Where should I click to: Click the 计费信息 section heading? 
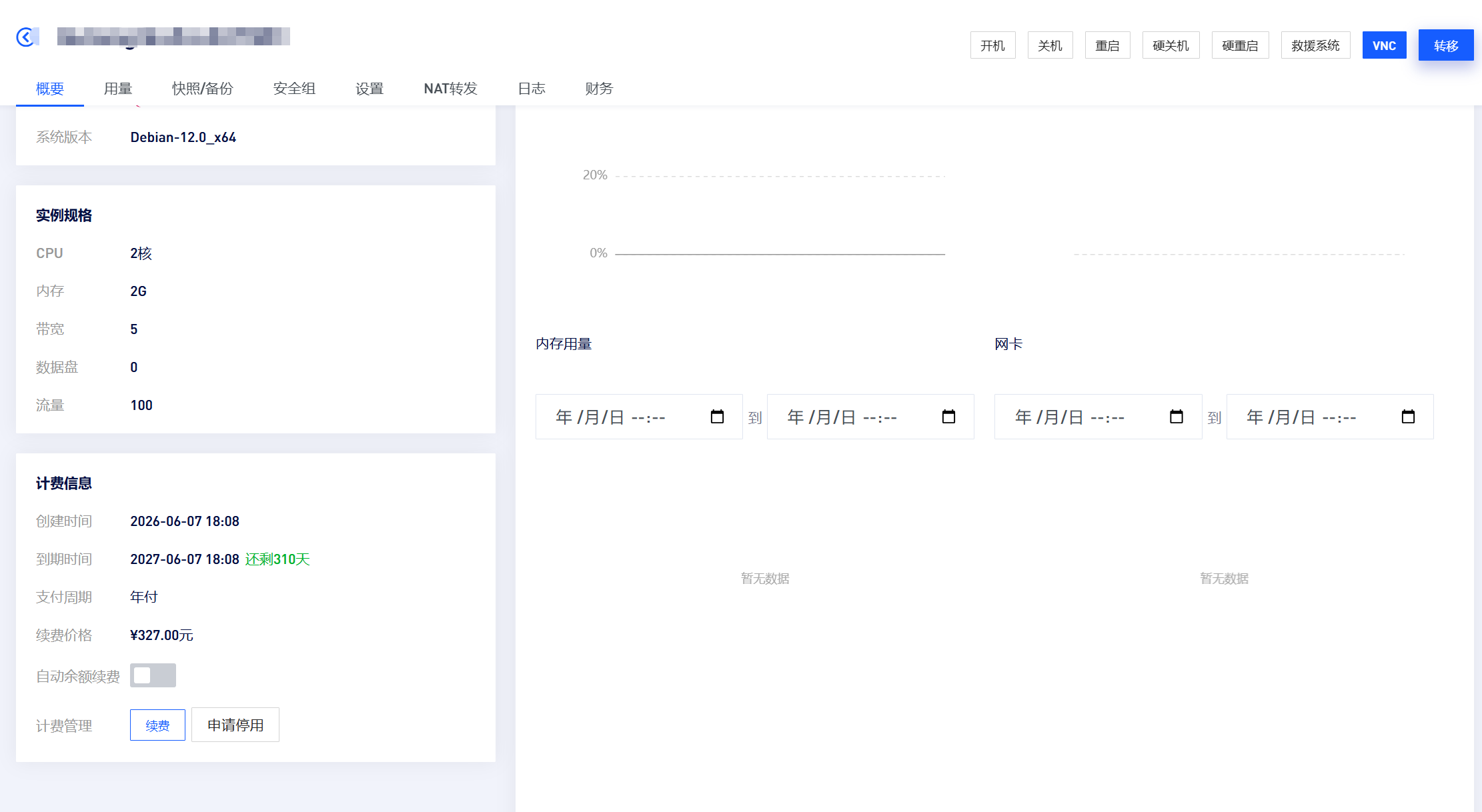point(64,483)
